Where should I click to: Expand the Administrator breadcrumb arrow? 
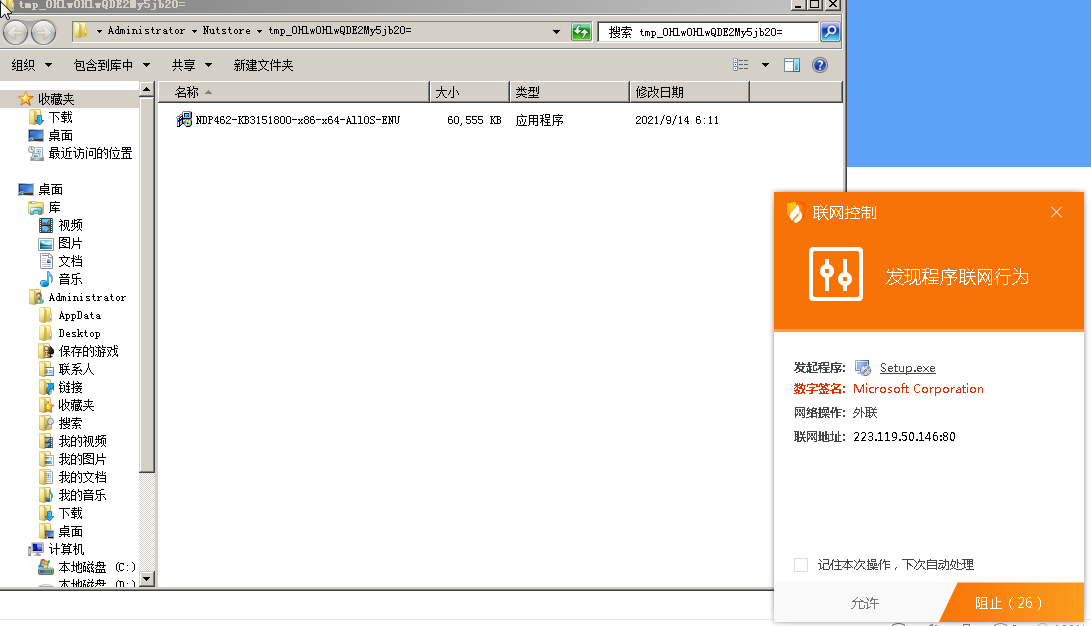194,31
